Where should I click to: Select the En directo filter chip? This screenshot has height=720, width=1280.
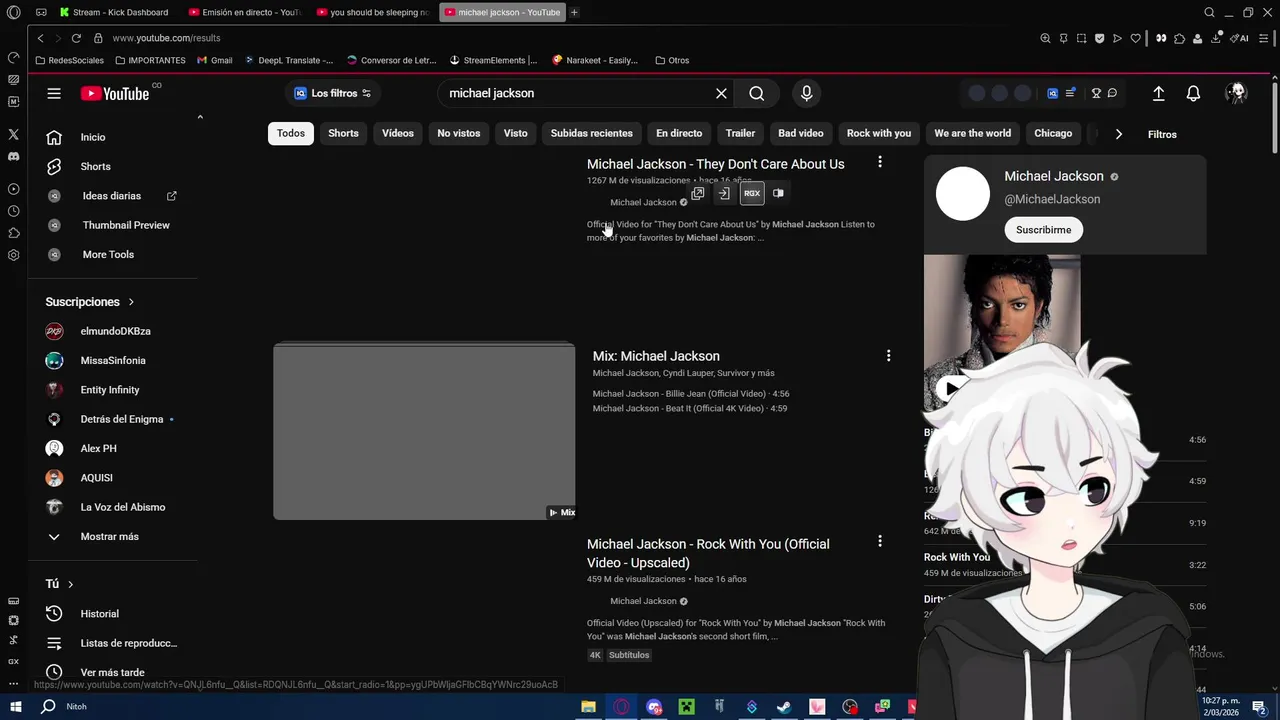coord(679,134)
